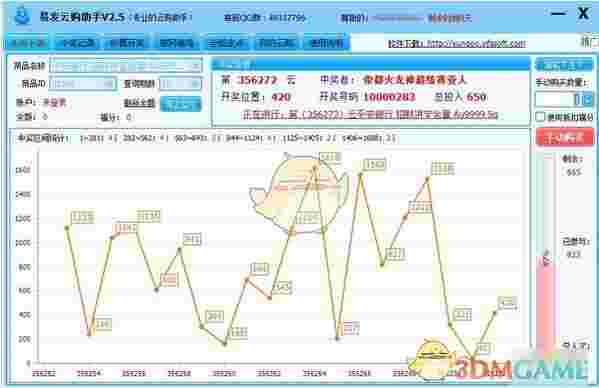Viewport: 599px width, 388px height.
Task: Expand the 商品名称 dropdown
Action: pos(196,66)
